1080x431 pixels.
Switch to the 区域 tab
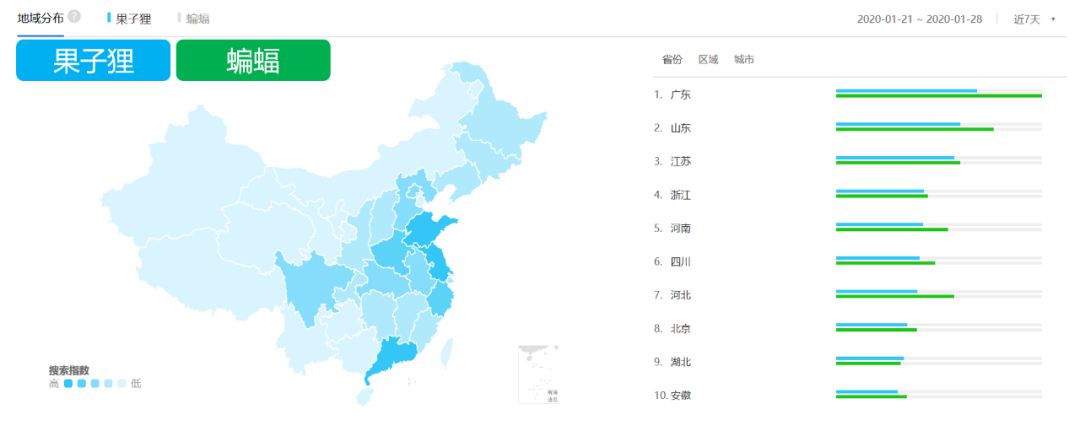coord(708,60)
